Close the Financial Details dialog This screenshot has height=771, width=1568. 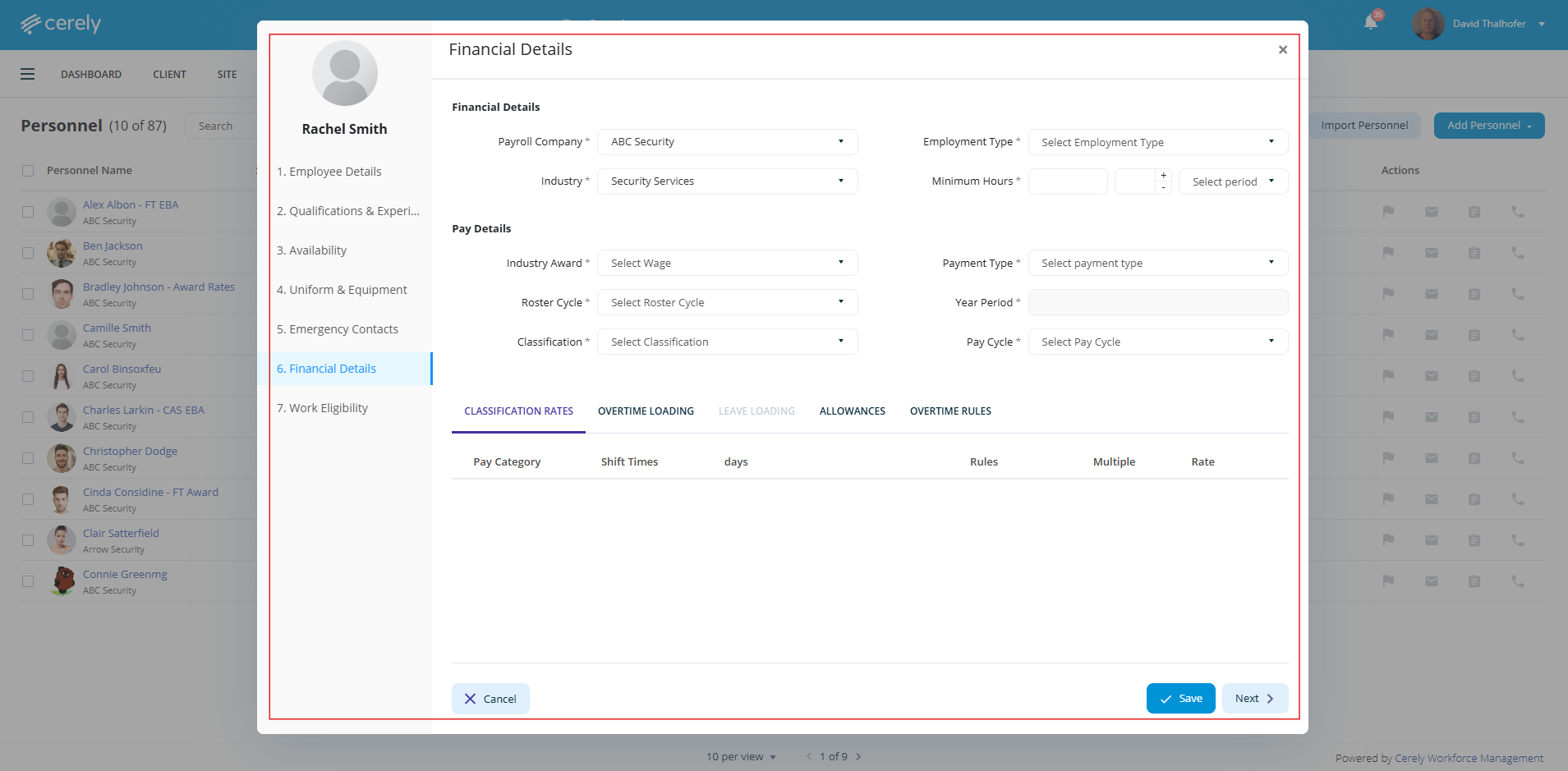click(1282, 50)
